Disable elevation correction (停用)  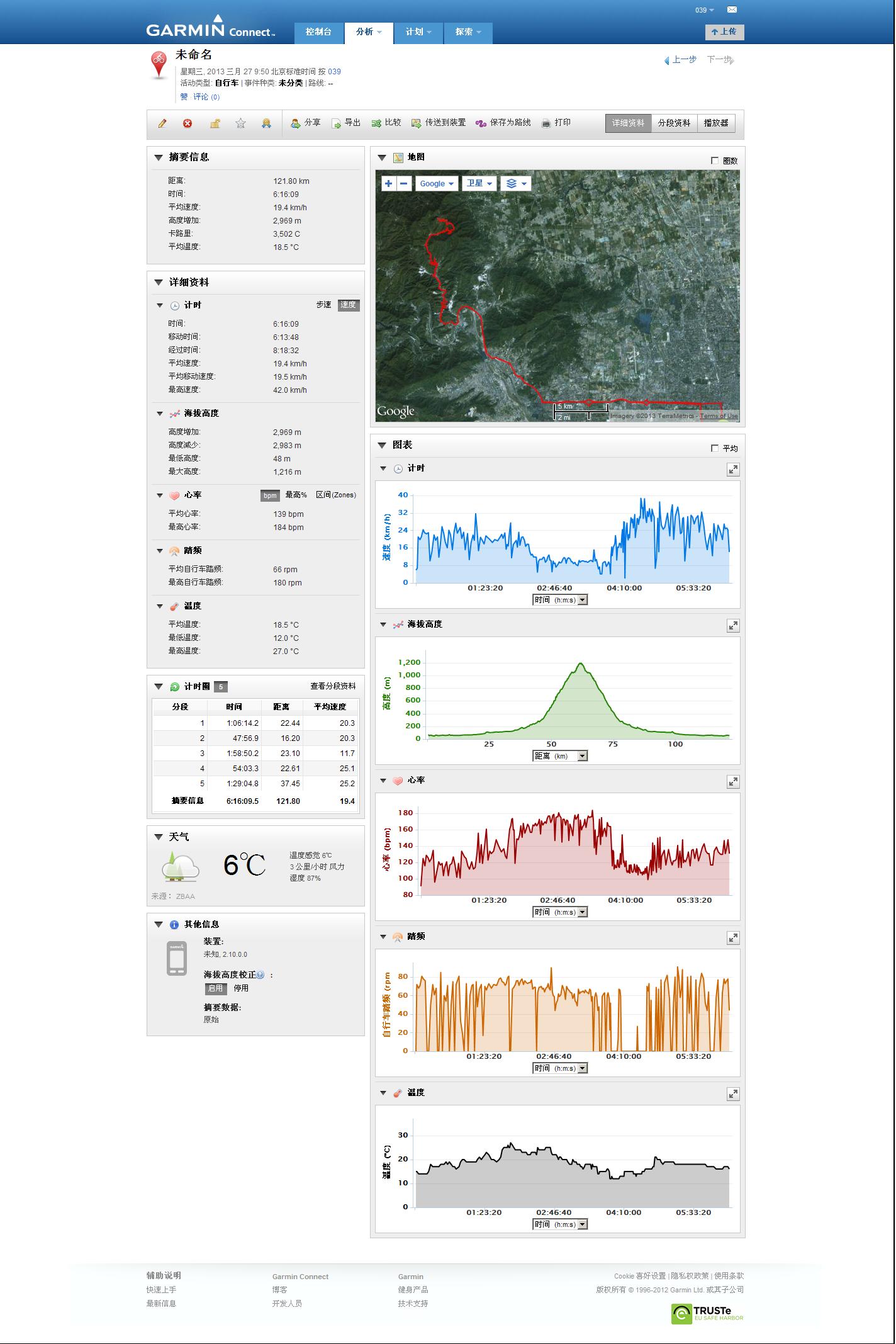(x=241, y=988)
